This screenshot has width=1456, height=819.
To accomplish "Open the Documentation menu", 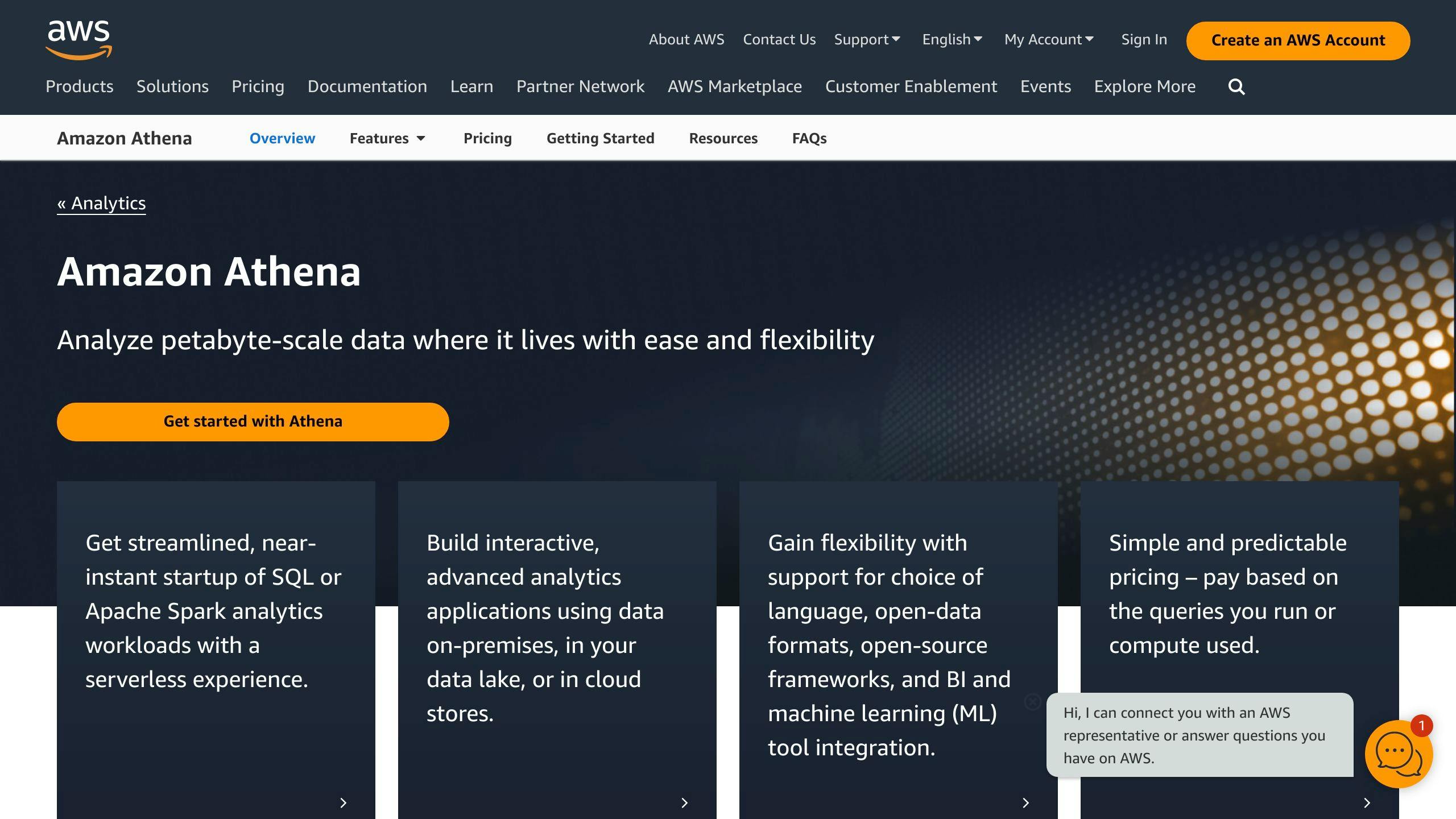I will click(x=367, y=86).
